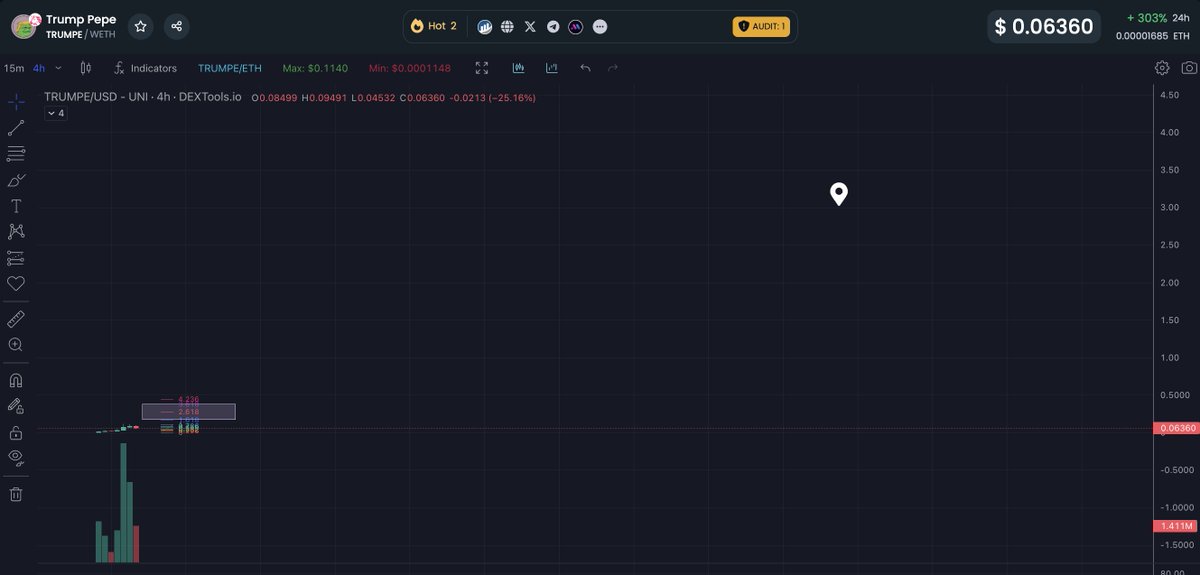Toggle the blue volume bars chart icon

point(518,68)
